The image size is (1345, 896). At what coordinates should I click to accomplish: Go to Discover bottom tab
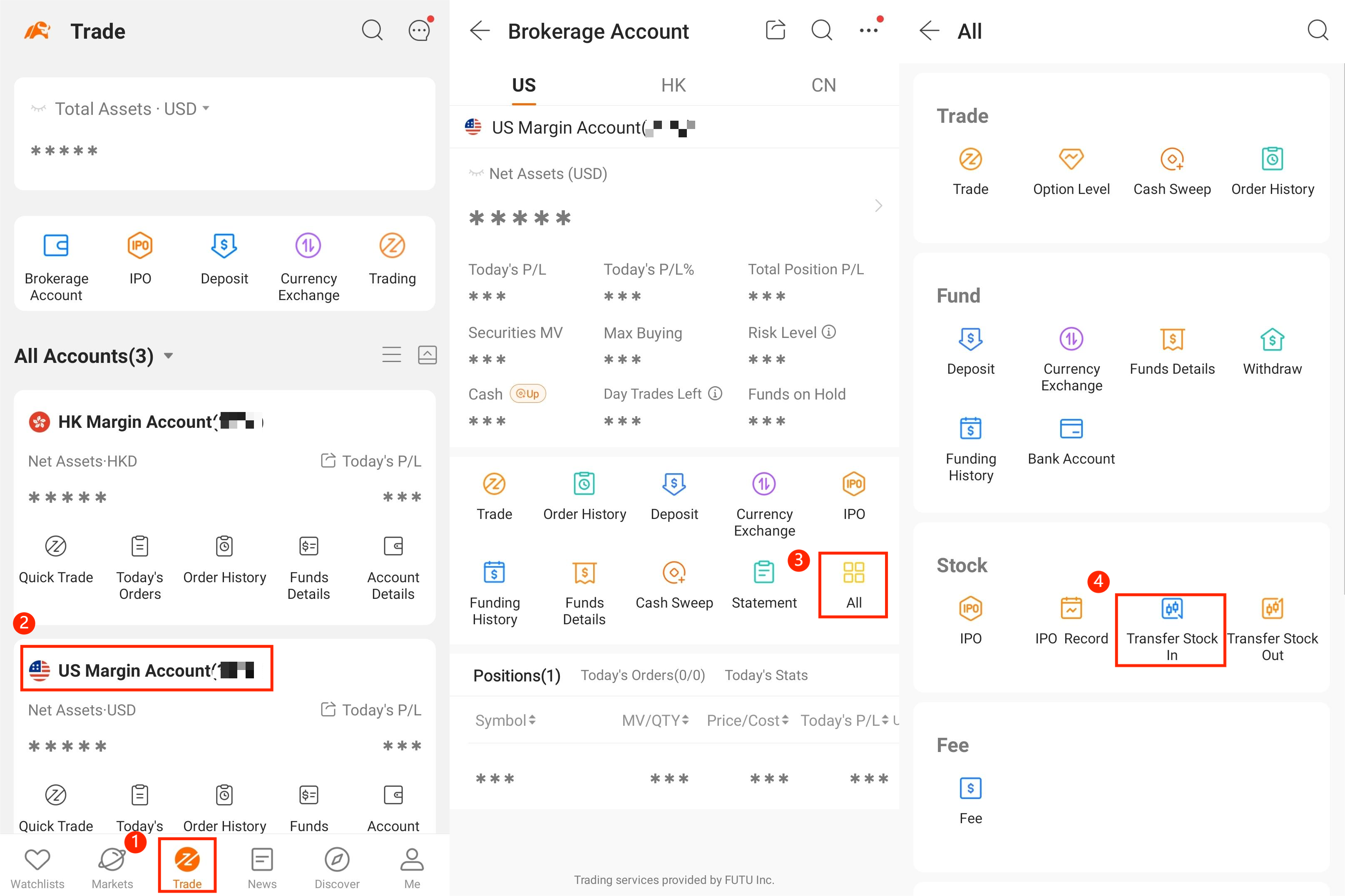[337, 868]
